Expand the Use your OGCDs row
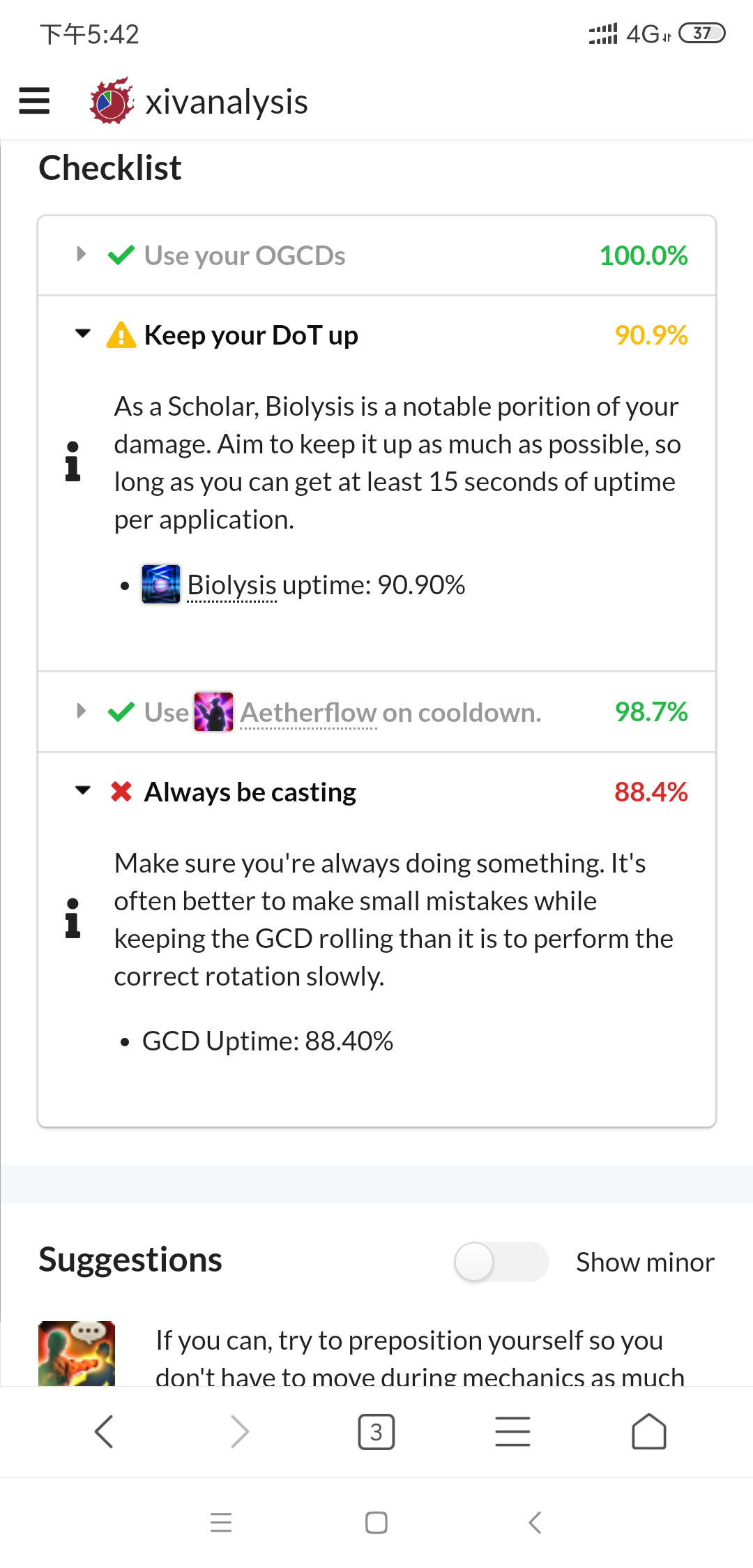The height and width of the screenshot is (1568, 753). click(x=82, y=255)
